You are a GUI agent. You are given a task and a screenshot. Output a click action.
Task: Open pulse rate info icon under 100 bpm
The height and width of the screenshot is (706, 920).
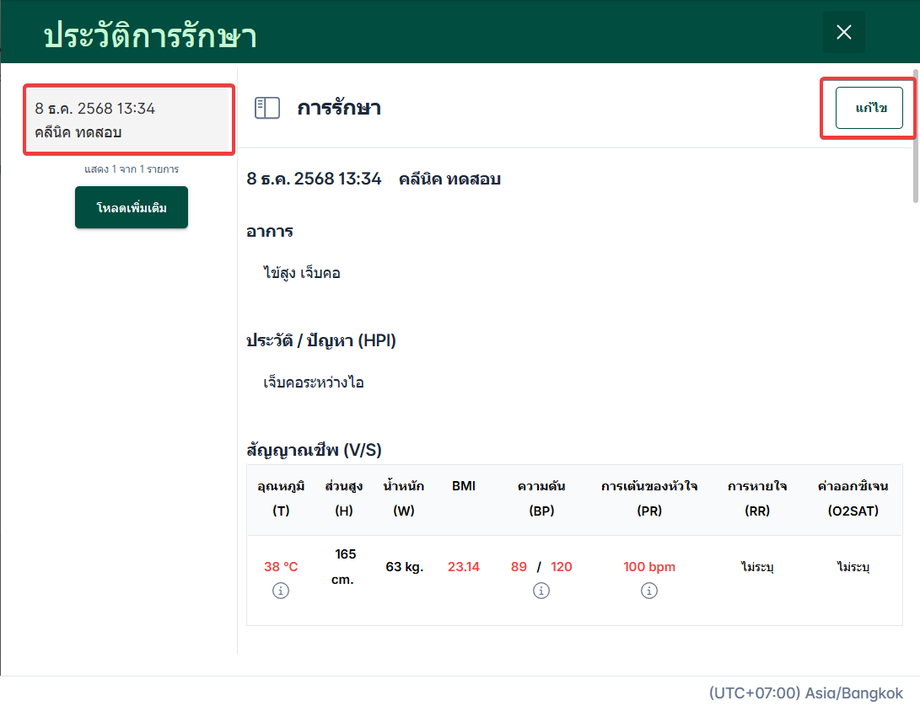[x=649, y=590]
